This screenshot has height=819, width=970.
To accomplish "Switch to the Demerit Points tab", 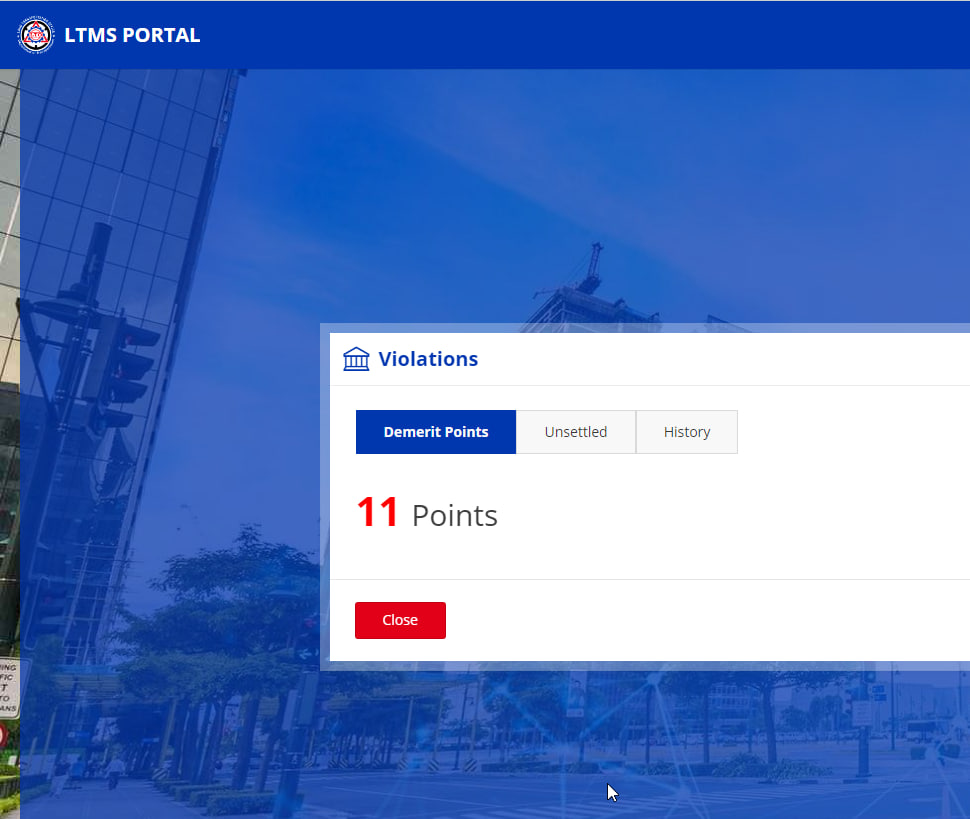I will coord(436,432).
